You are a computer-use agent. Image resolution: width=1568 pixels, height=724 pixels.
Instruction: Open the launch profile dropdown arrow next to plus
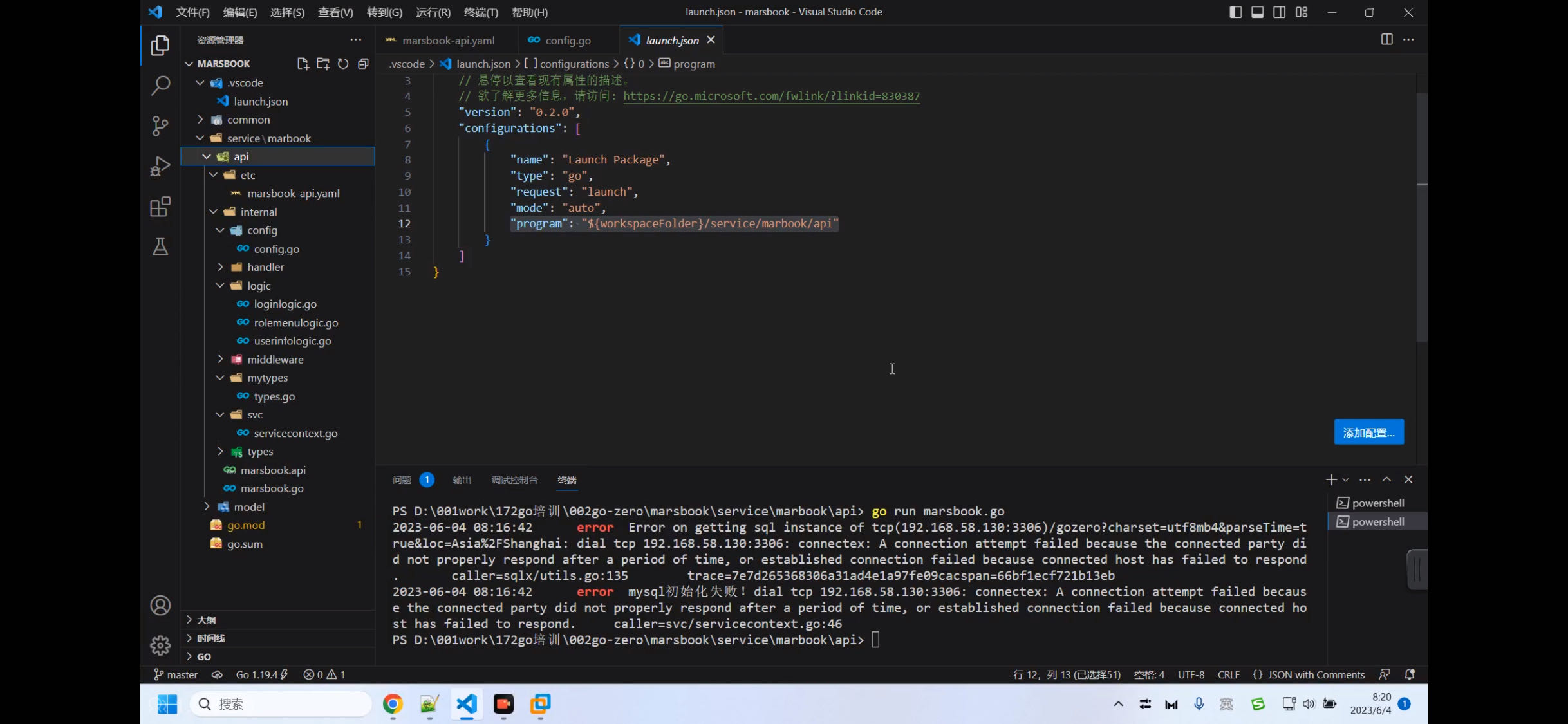point(1345,479)
